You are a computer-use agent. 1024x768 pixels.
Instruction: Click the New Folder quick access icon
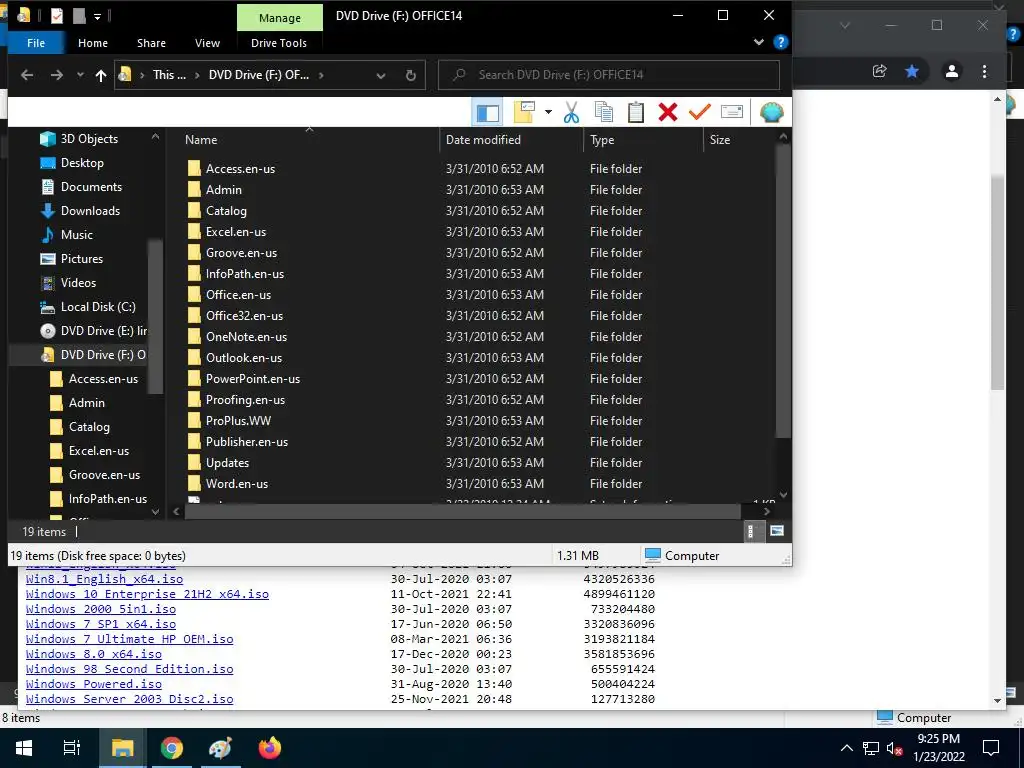click(79, 16)
